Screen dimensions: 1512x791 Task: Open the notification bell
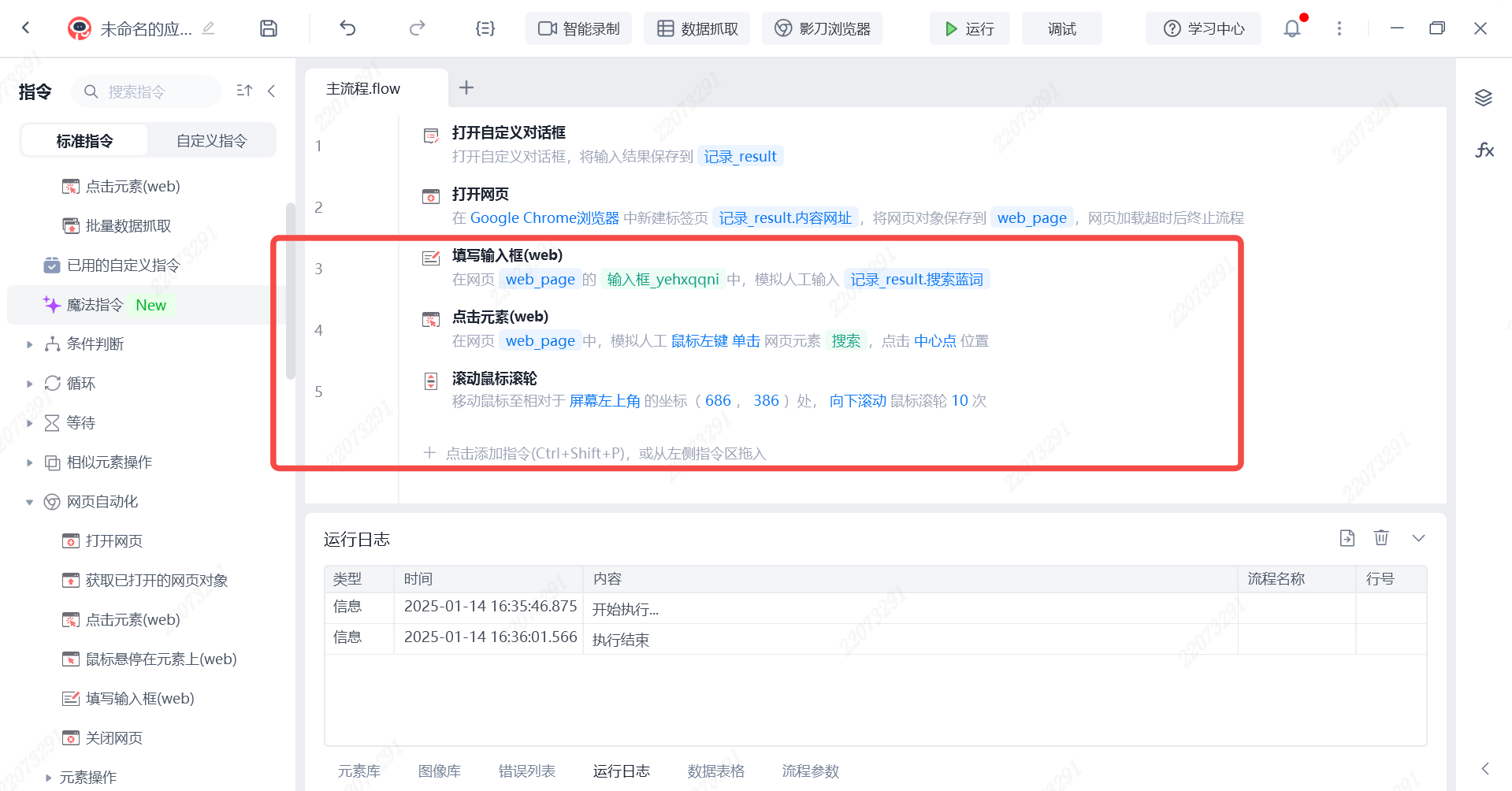[1292, 28]
